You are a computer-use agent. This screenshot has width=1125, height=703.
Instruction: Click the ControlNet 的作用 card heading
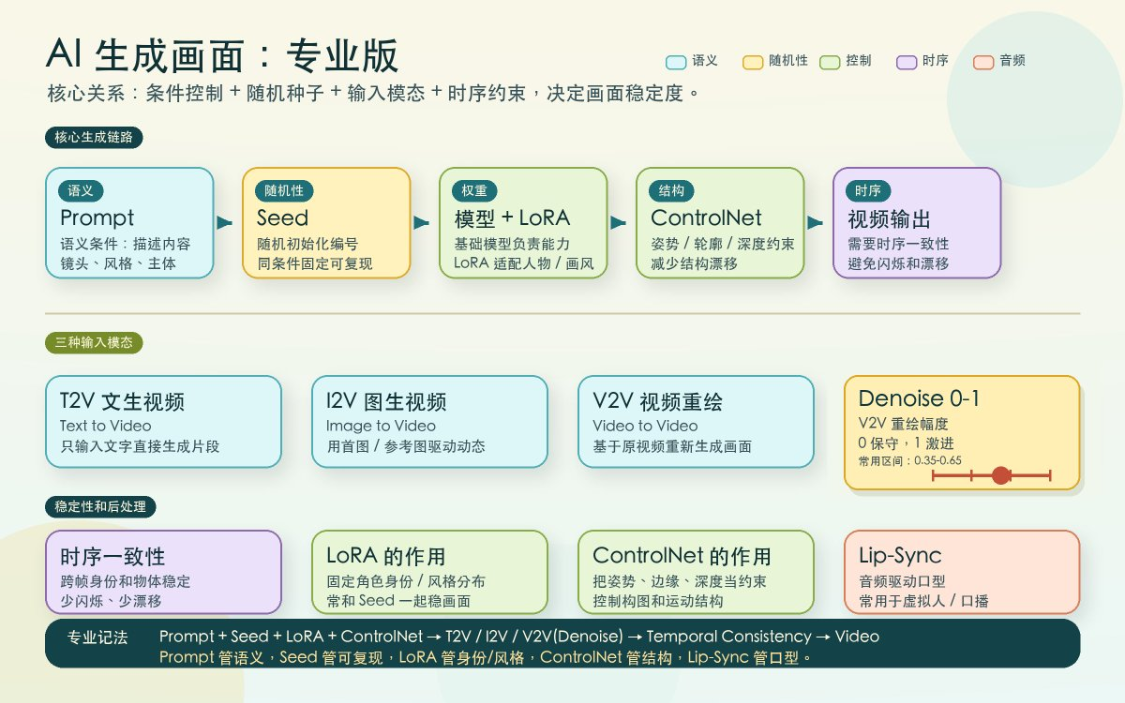tap(682, 556)
